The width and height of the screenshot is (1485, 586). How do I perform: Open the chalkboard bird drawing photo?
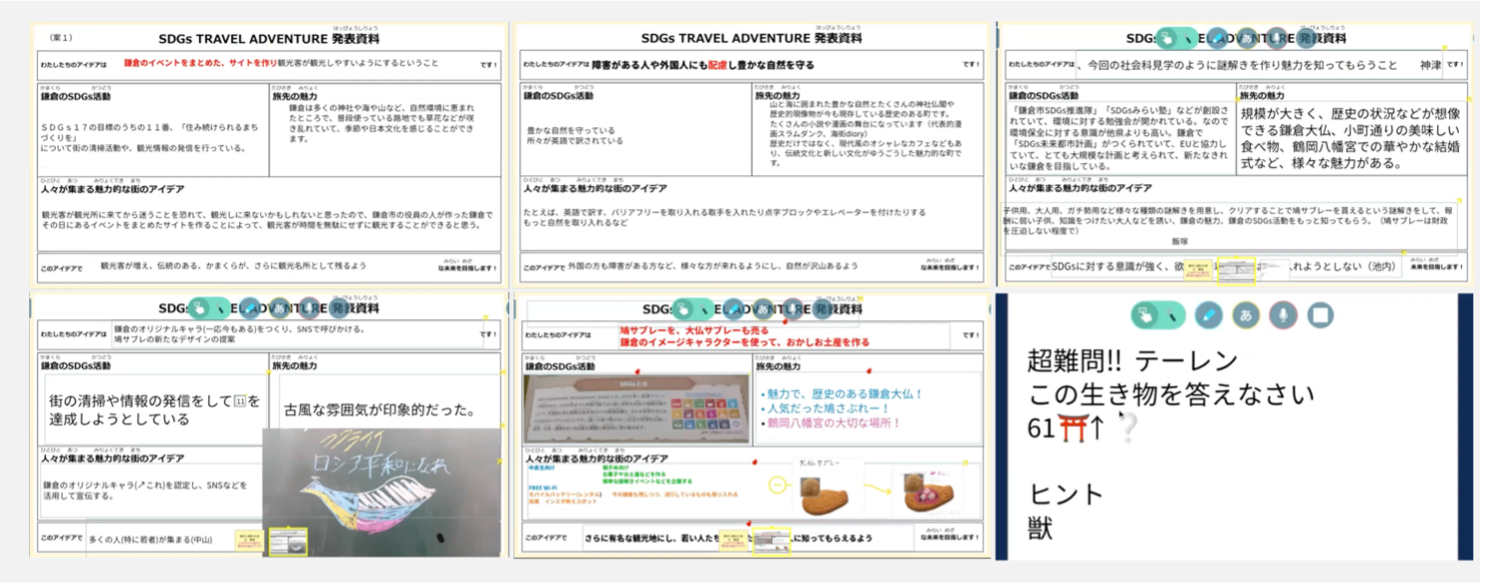coord(381,490)
